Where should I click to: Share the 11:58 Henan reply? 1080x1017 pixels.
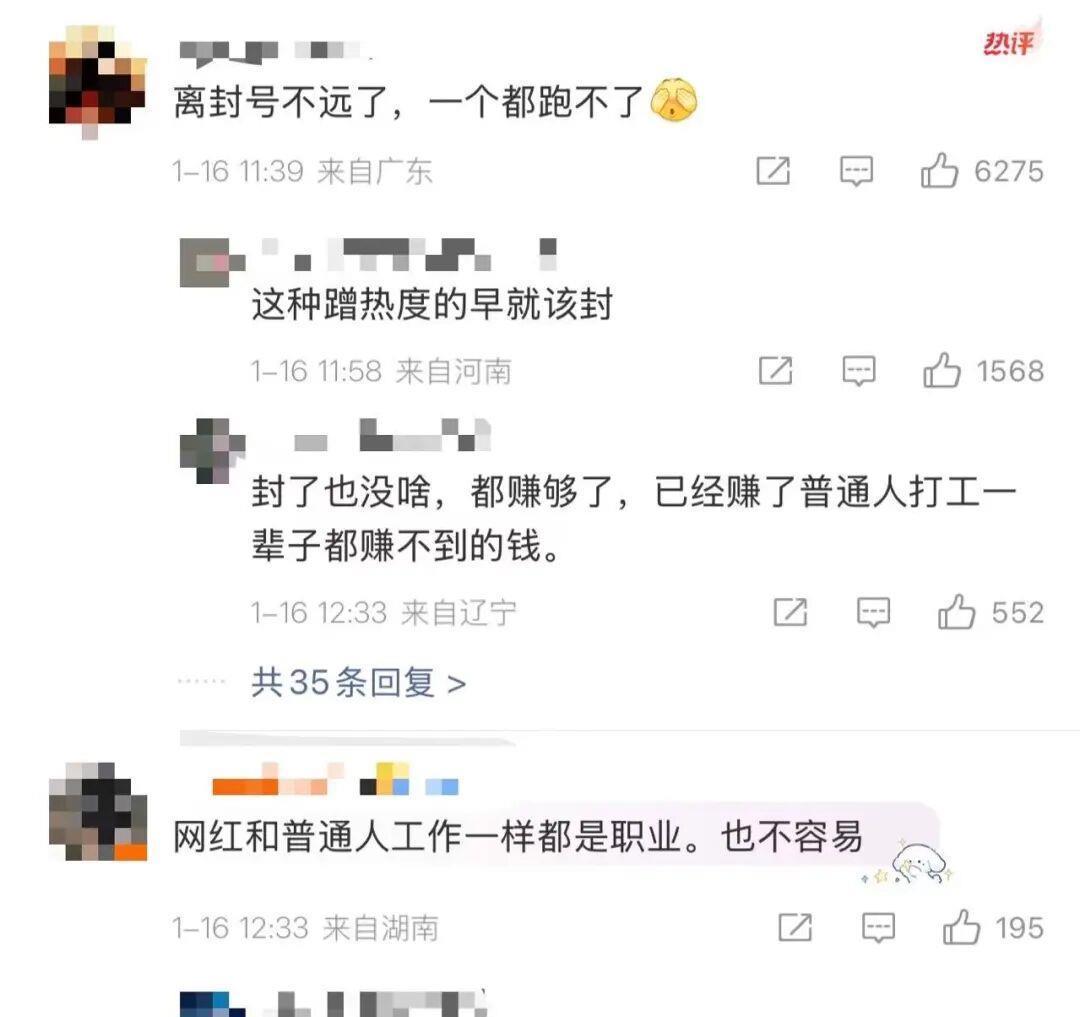pos(776,370)
